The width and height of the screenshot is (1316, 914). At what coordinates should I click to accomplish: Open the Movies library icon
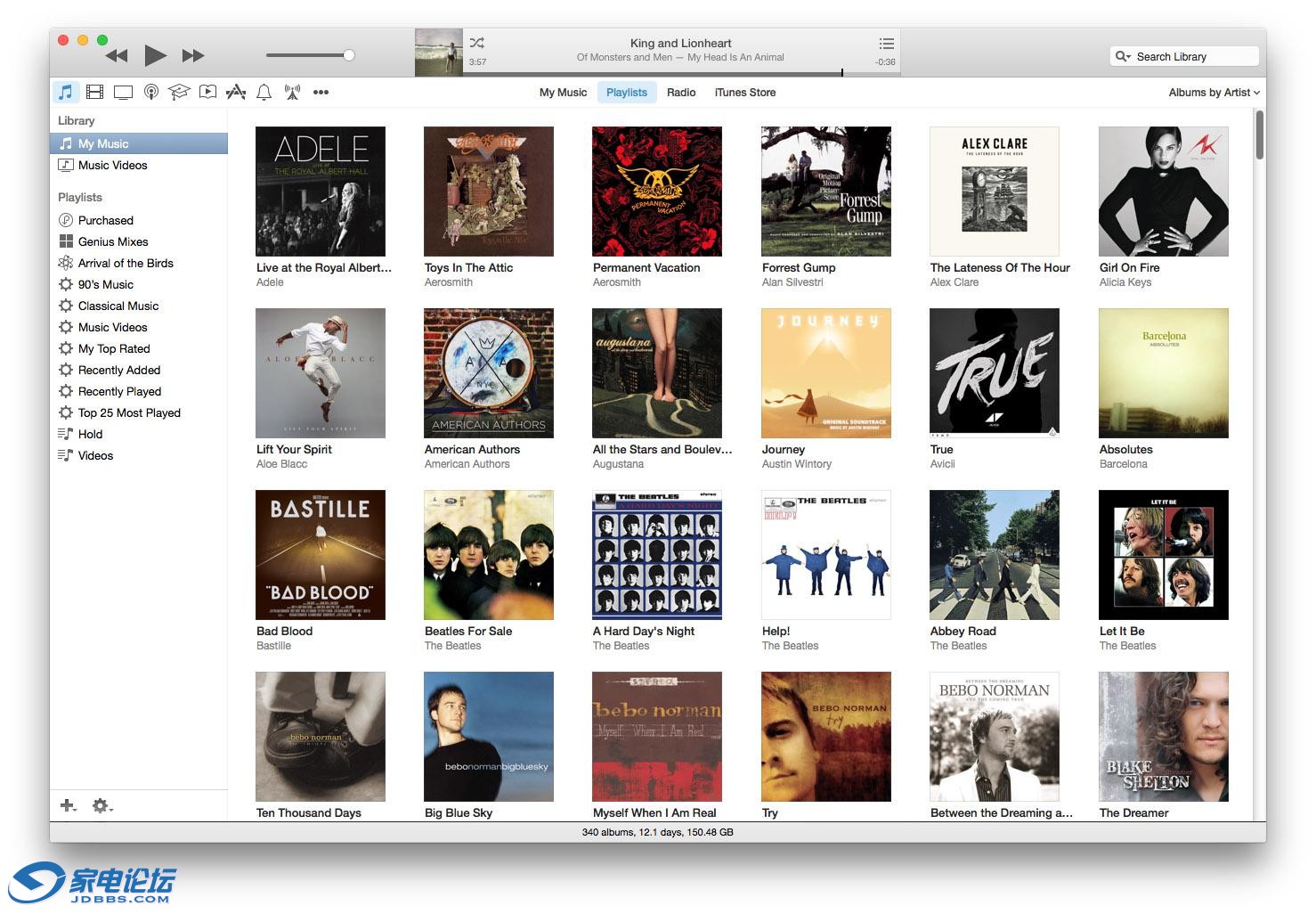[x=94, y=92]
